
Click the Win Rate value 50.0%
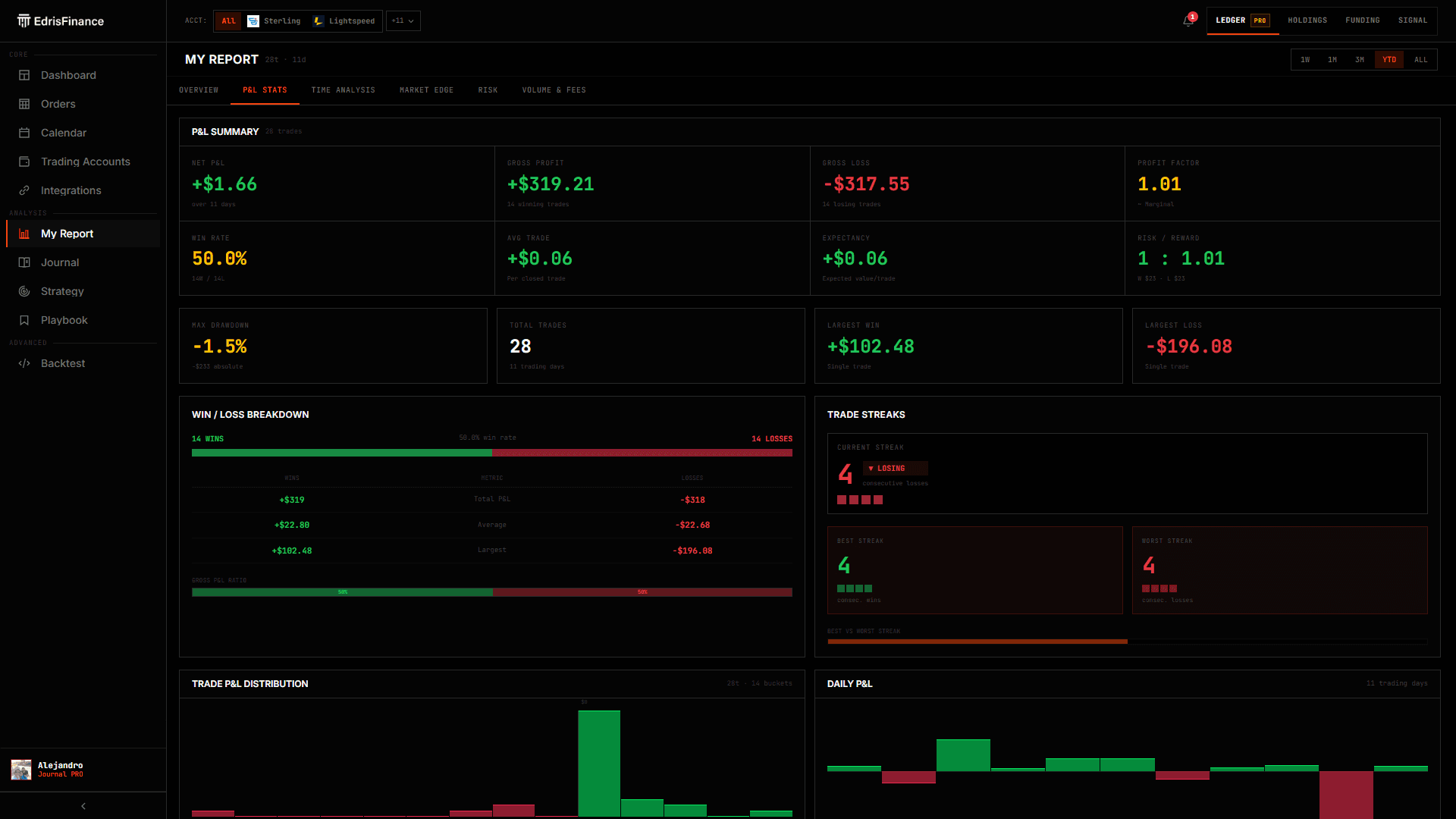[x=219, y=259]
